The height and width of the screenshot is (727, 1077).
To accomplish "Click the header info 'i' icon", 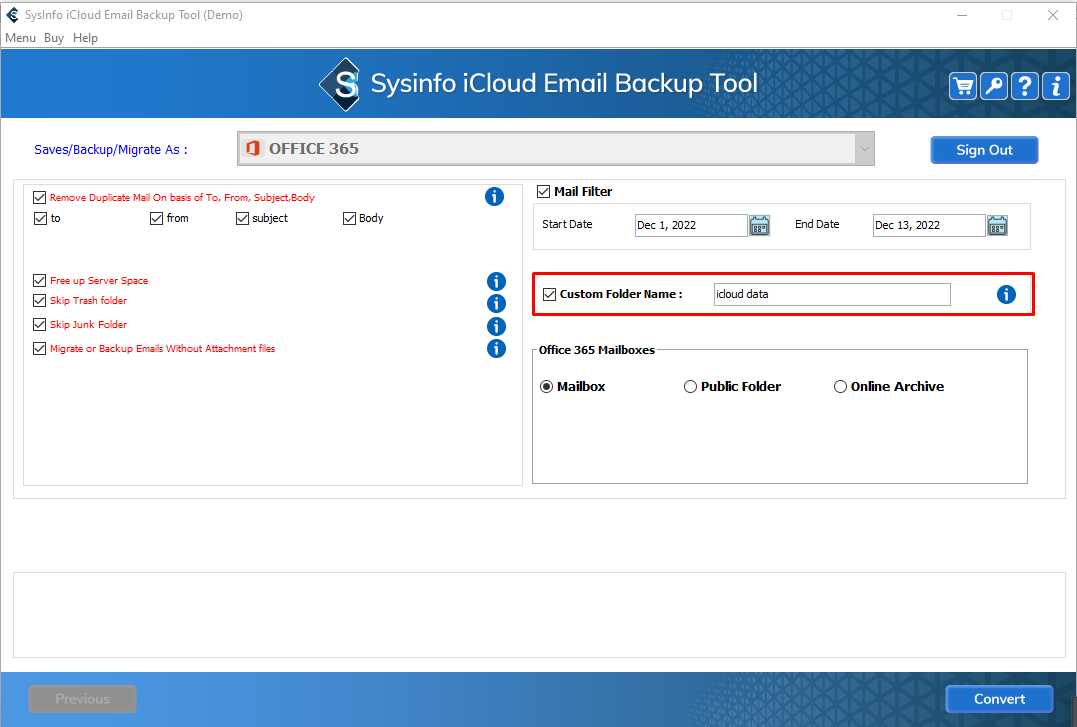I will pyautogui.click(x=1056, y=86).
